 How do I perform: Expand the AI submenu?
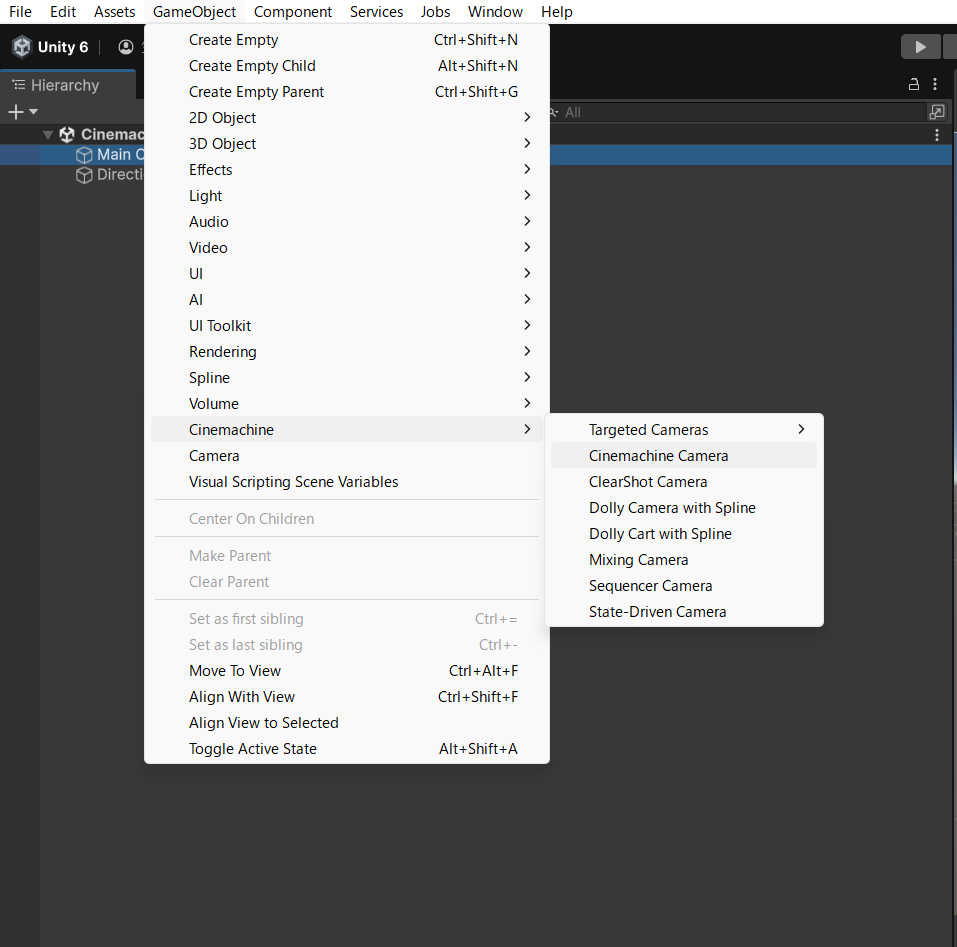click(347, 300)
